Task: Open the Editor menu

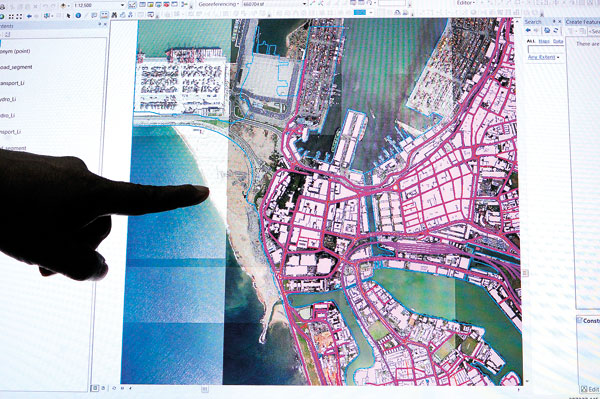Action: [x=465, y=3]
